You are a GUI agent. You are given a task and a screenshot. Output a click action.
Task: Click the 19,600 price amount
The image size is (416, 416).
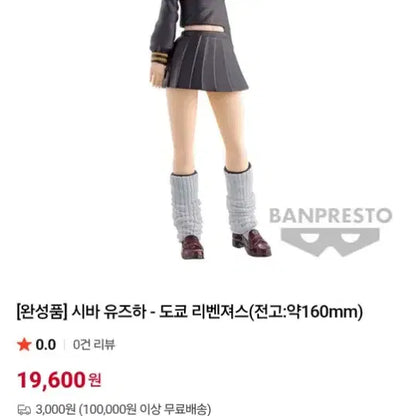[51, 380]
